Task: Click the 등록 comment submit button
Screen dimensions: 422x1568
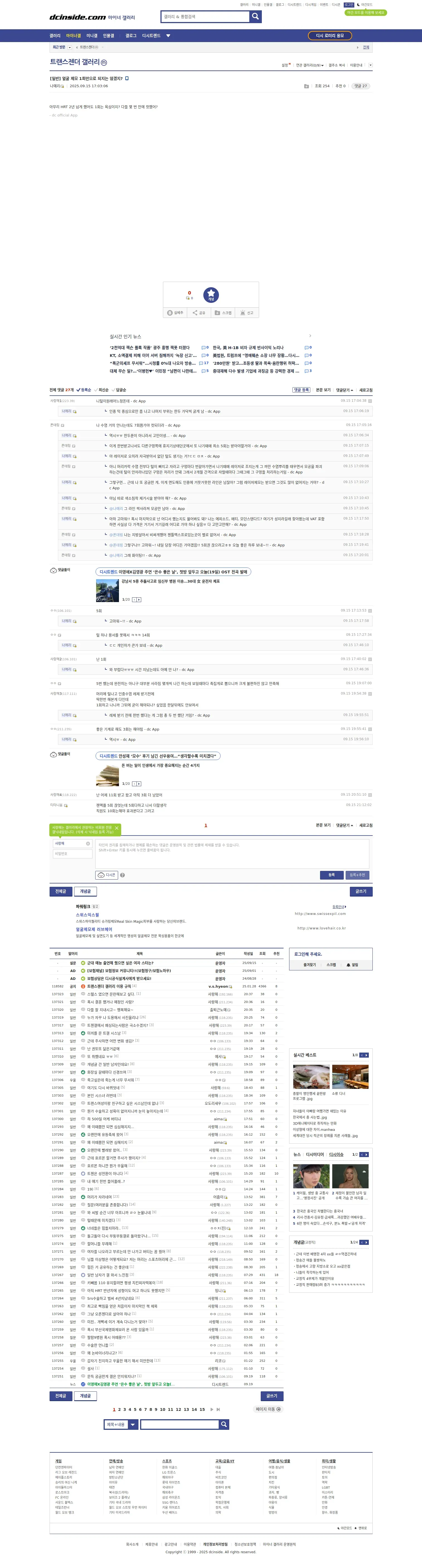Action: click(332, 875)
